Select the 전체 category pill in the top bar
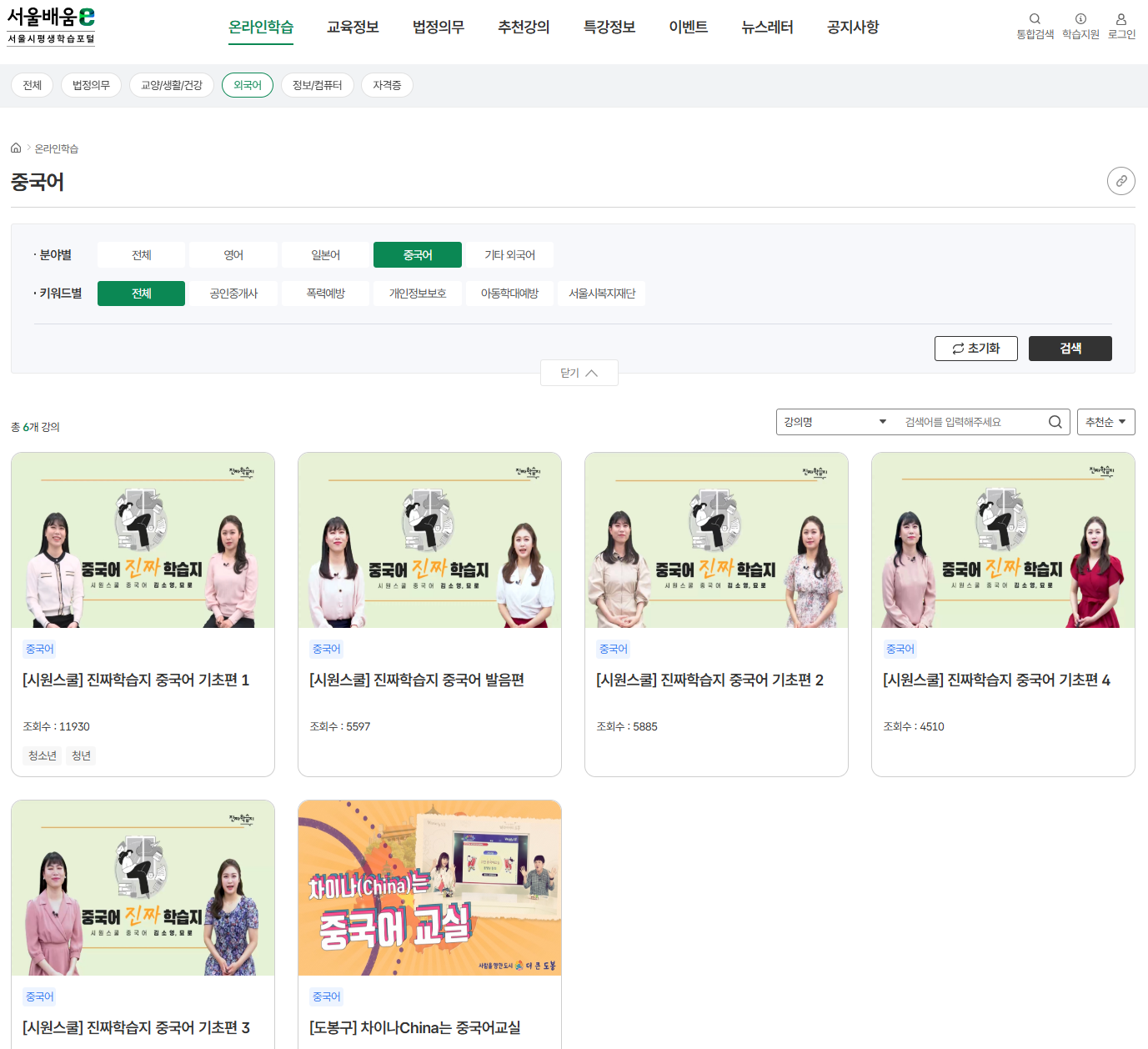This screenshot has width=1148, height=1049. tap(33, 85)
